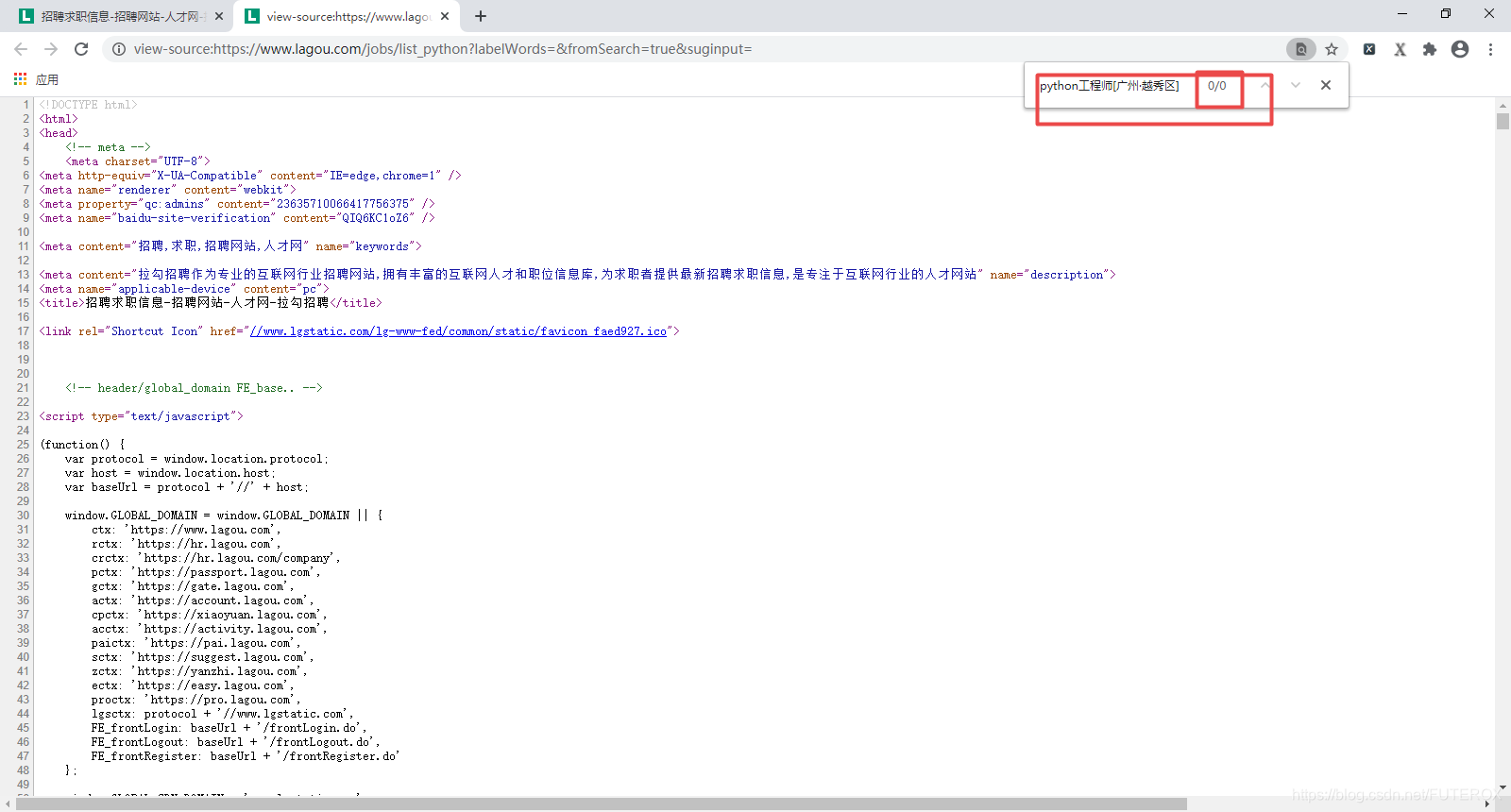Open Chrome's three-dot menu
Image resolution: width=1511 pixels, height=812 pixels.
coord(1490,49)
